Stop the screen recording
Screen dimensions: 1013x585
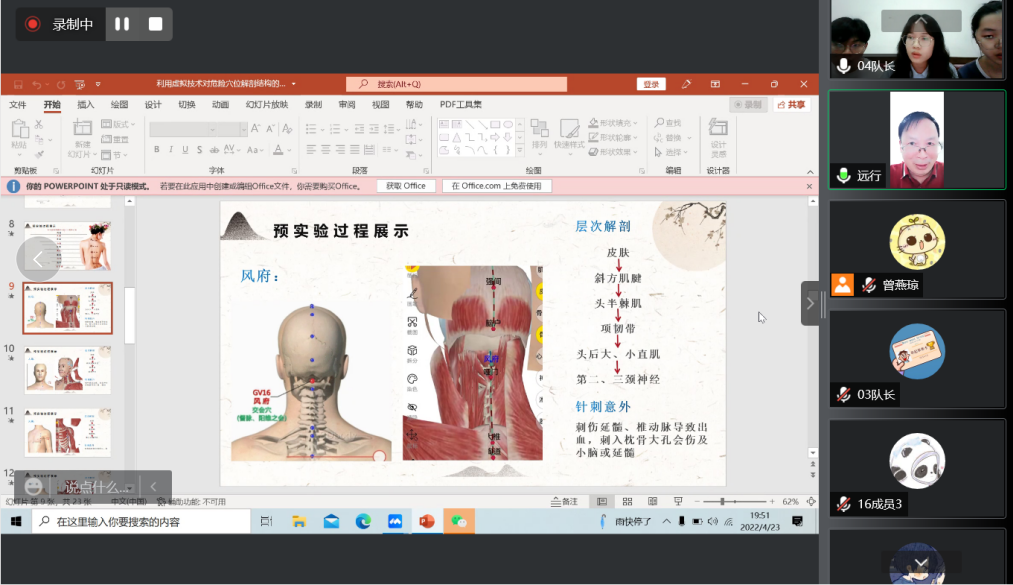155,24
